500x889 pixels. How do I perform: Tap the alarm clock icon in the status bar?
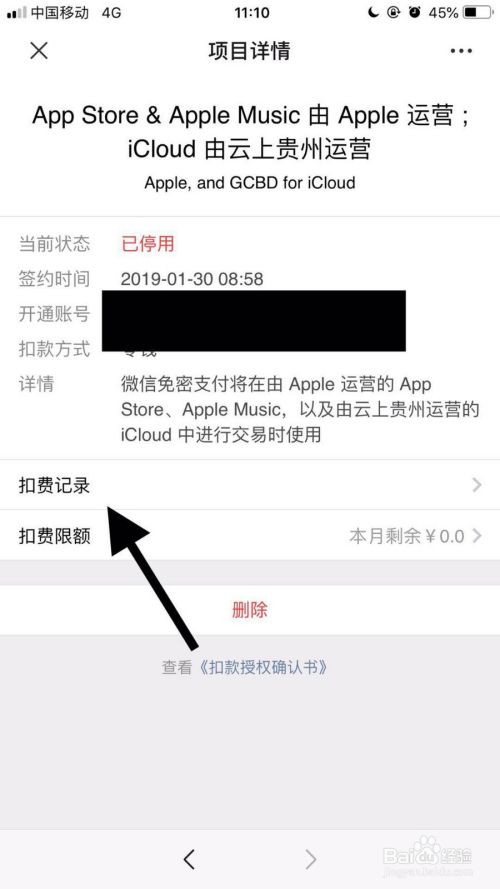pyautogui.click(x=415, y=12)
